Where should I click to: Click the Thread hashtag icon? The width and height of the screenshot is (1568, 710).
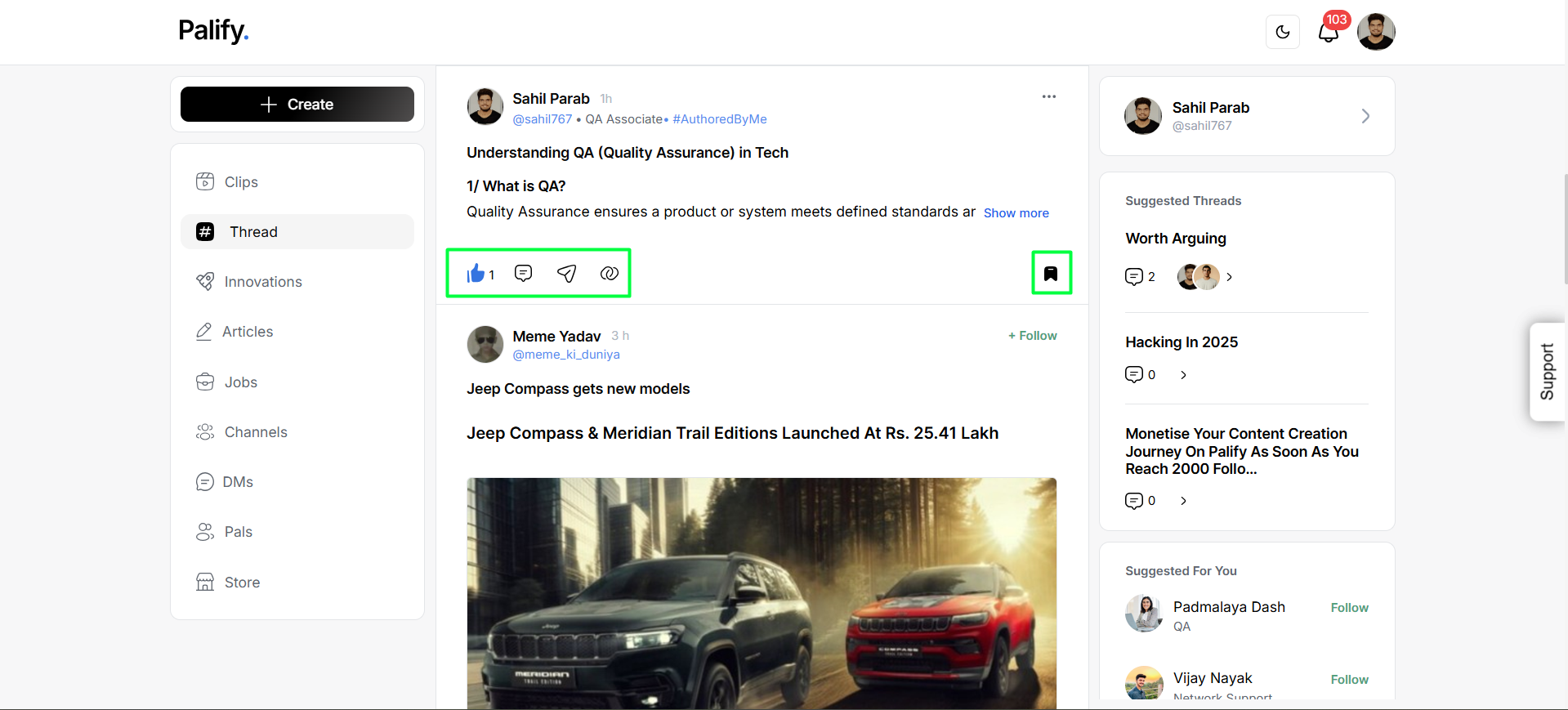tap(205, 232)
